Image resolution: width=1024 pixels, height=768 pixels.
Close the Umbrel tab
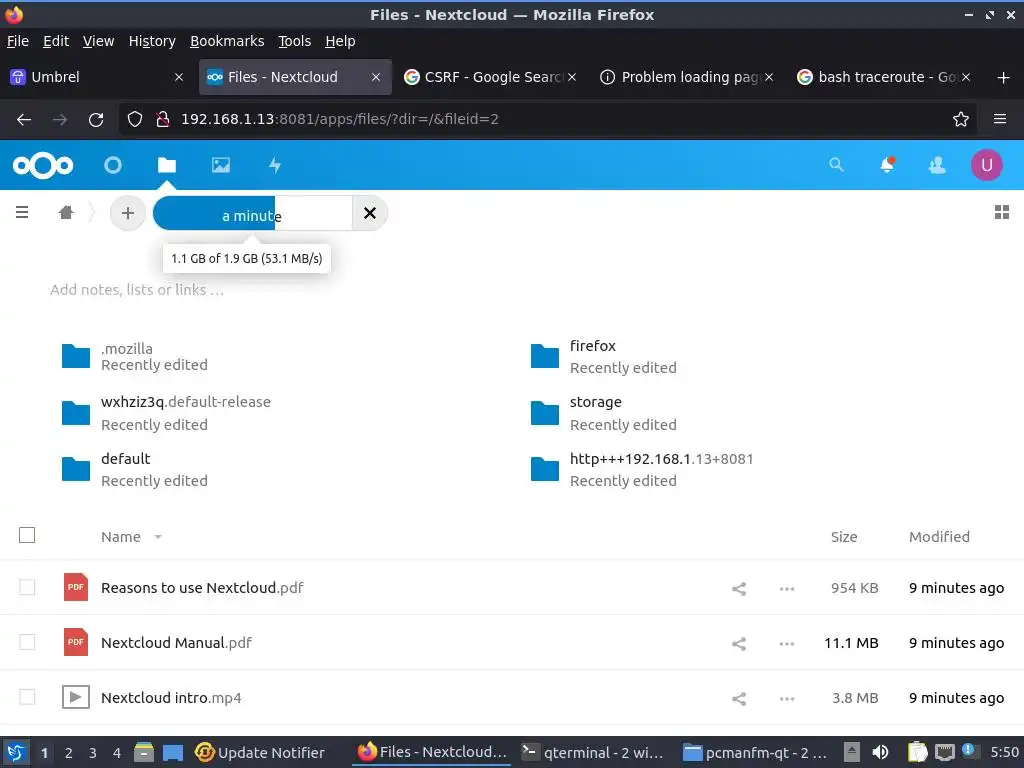click(x=179, y=77)
